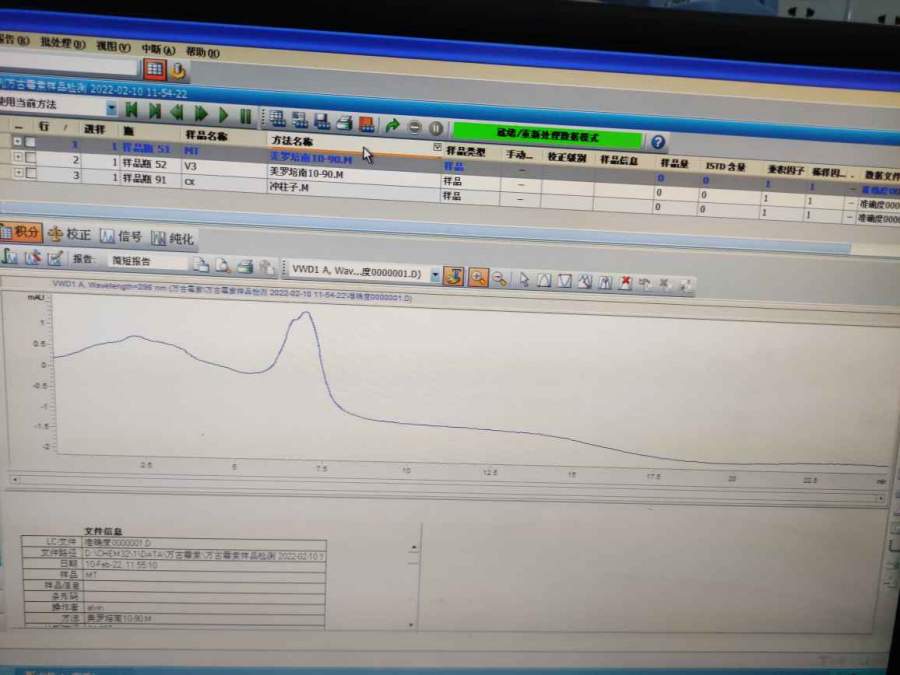The image size is (900, 675).
Task: Open the filter dropdown on the 方法名称 column header
Action: coord(437,148)
